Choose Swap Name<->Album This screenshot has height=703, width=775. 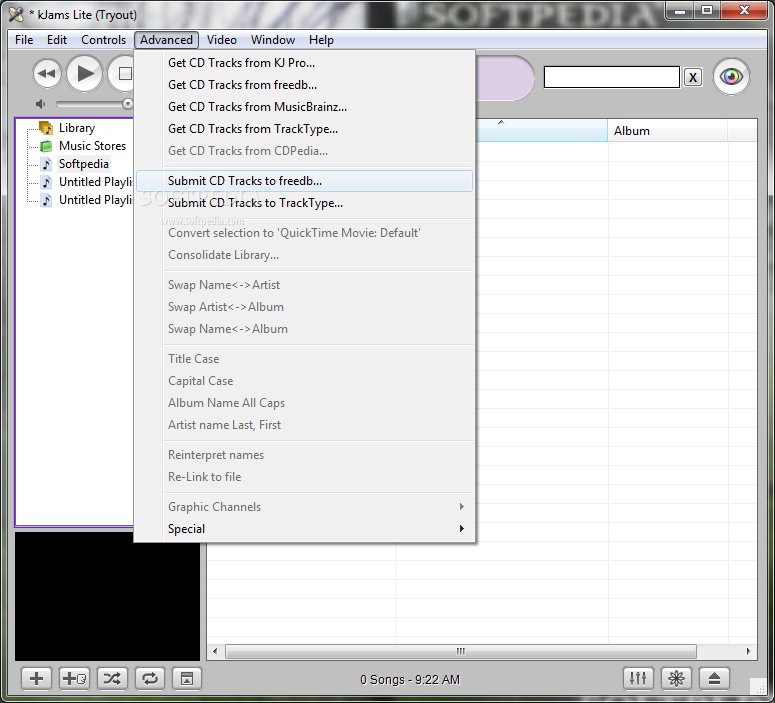[304, 329]
